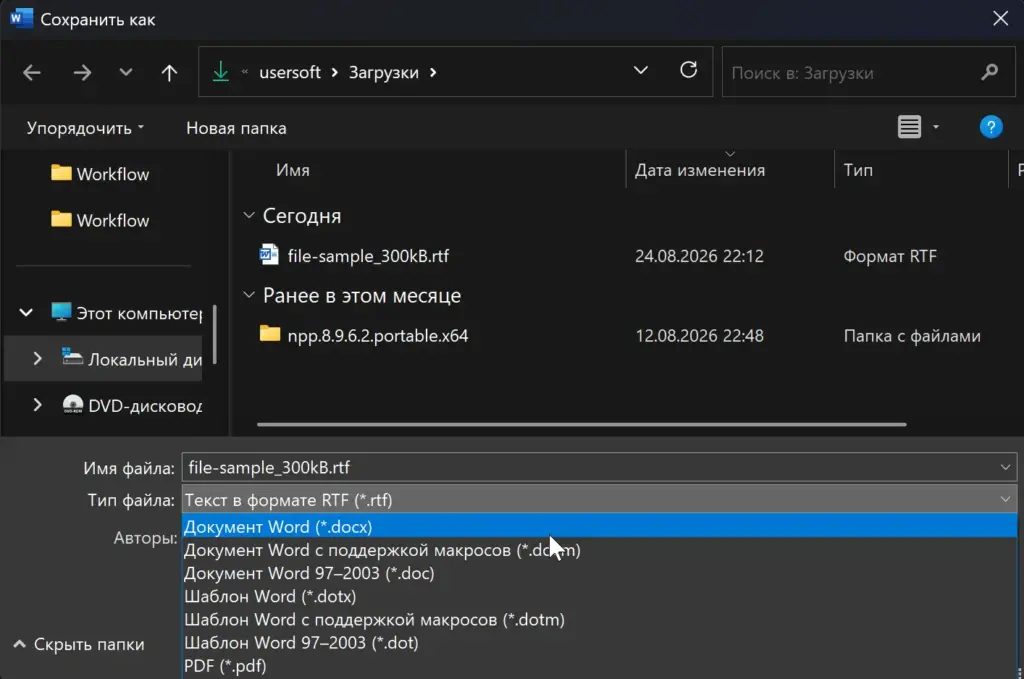
Task: Close the Сохранить как dialog
Action: point(1000,18)
